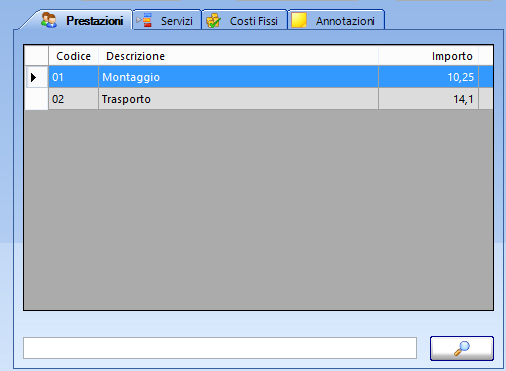Click the coins icon on Costi Fissi tab
The image size is (506, 371).
(213, 20)
